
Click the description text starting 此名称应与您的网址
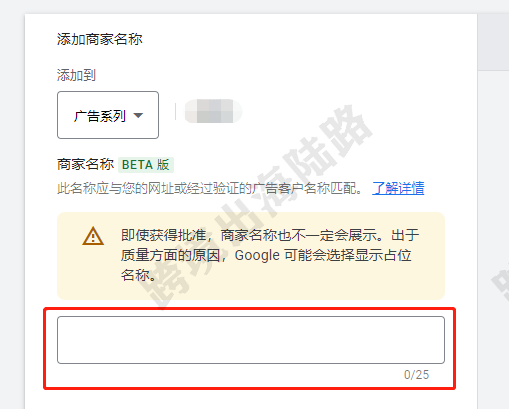(x=210, y=188)
